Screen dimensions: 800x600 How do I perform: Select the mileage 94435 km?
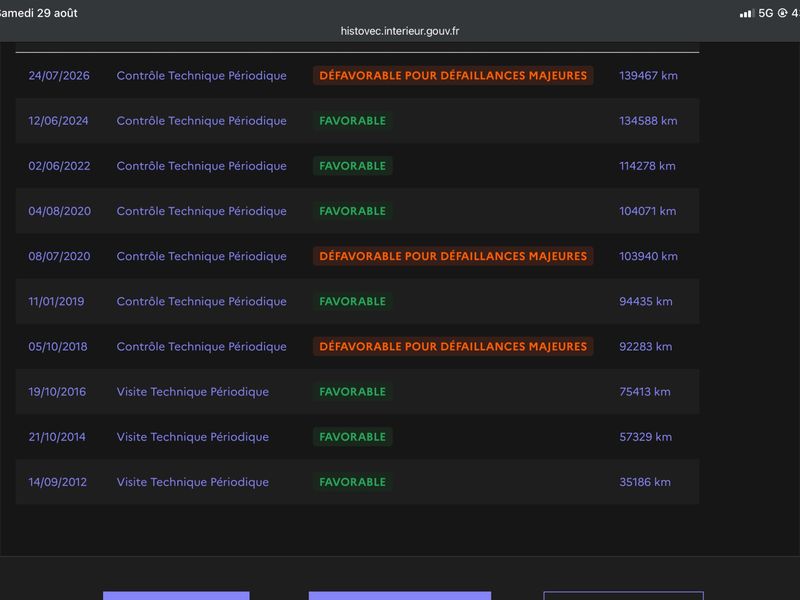pyautogui.click(x=645, y=302)
